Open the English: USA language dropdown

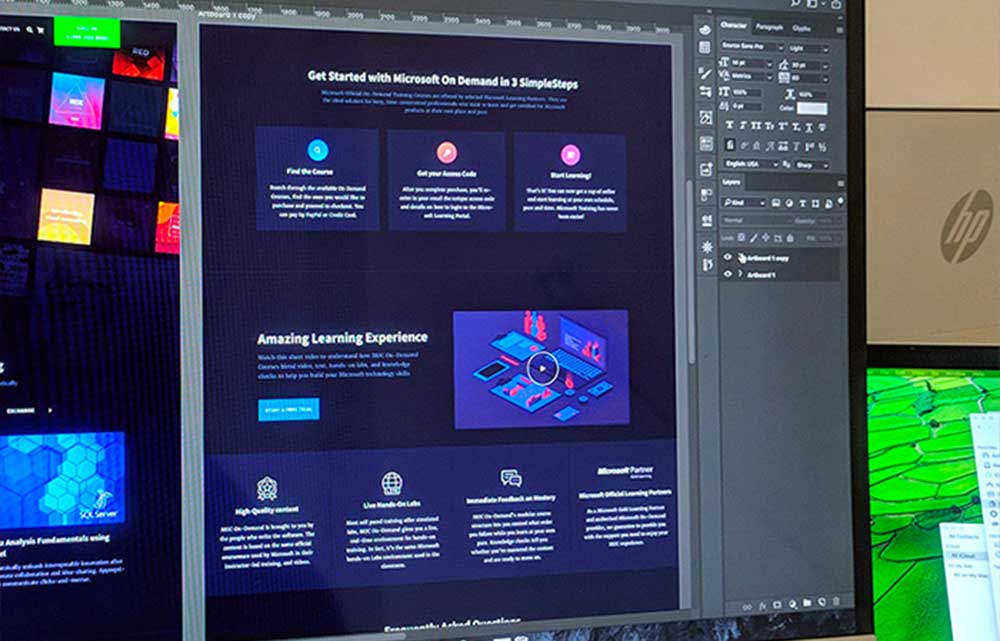coord(751,164)
